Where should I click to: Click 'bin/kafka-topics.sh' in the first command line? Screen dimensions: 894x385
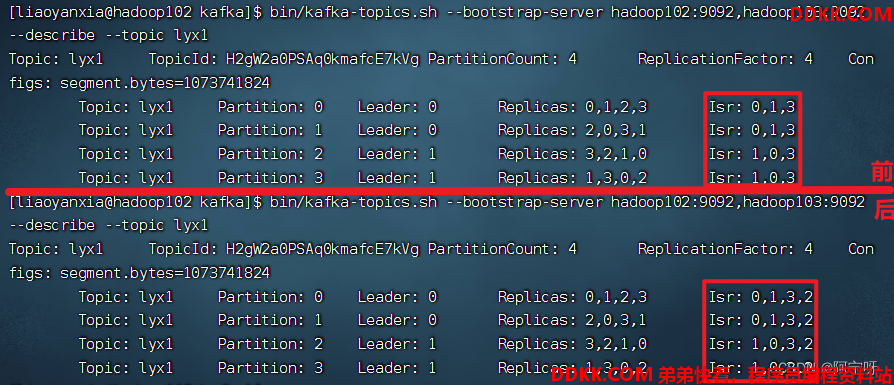(353, 12)
